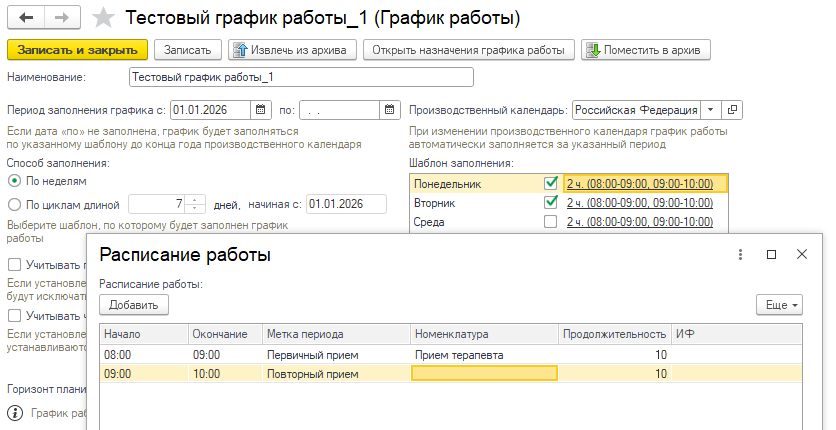Click the Наименование text field
This screenshot has height=430, width=836.
point(300,77)
